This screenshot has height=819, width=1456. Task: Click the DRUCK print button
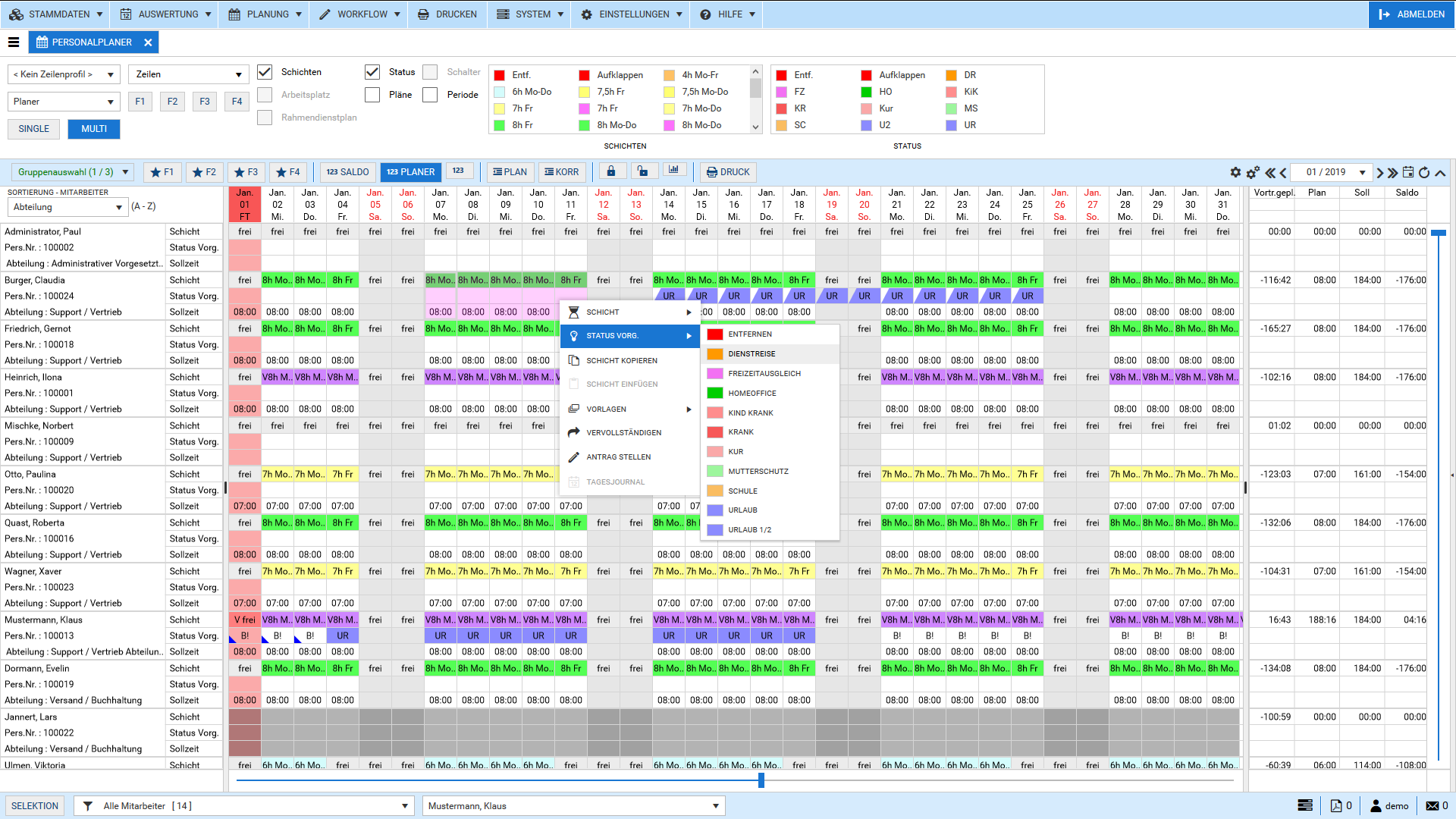click(x=728, y=172)
